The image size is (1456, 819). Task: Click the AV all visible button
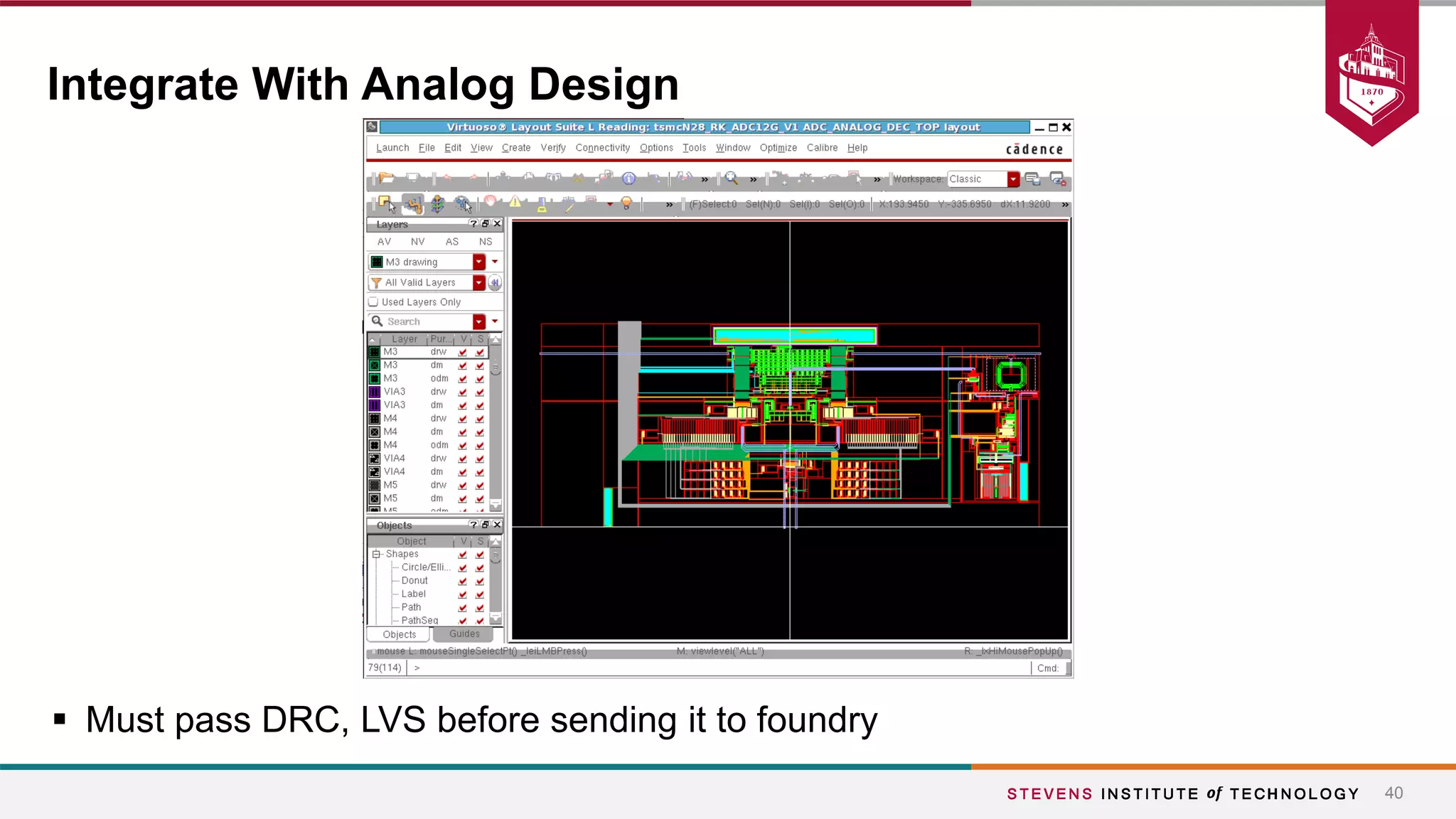point(384,242)
